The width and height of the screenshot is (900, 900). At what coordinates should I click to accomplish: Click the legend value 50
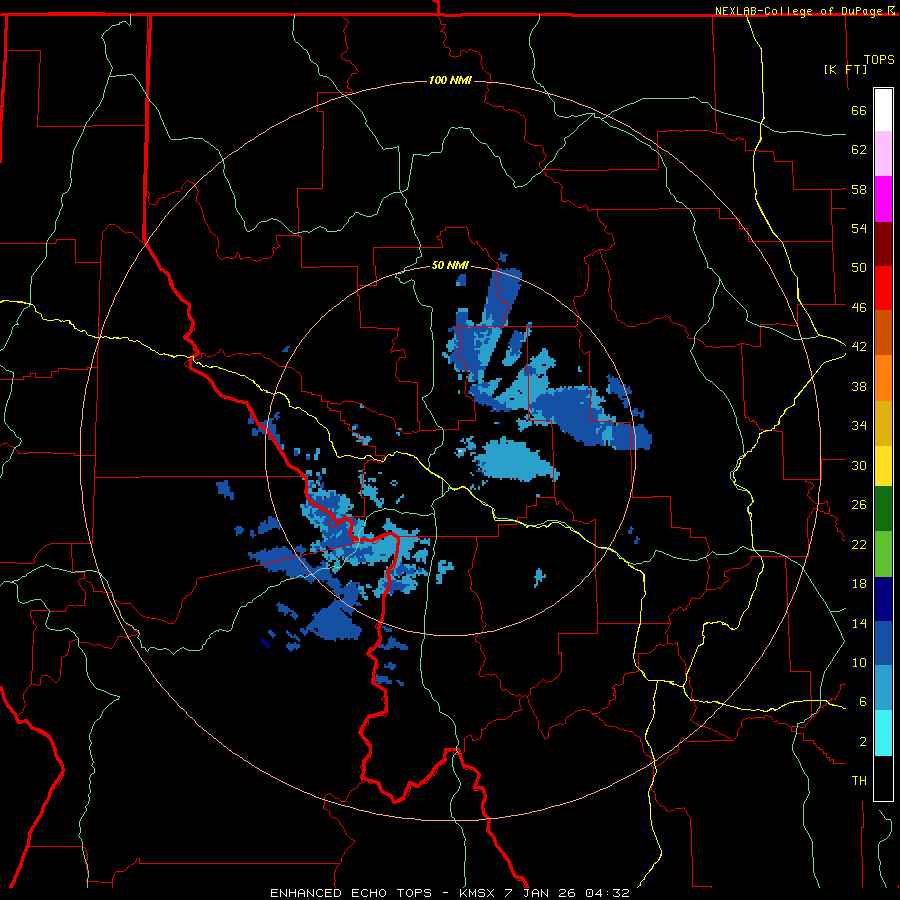point(859,268)
